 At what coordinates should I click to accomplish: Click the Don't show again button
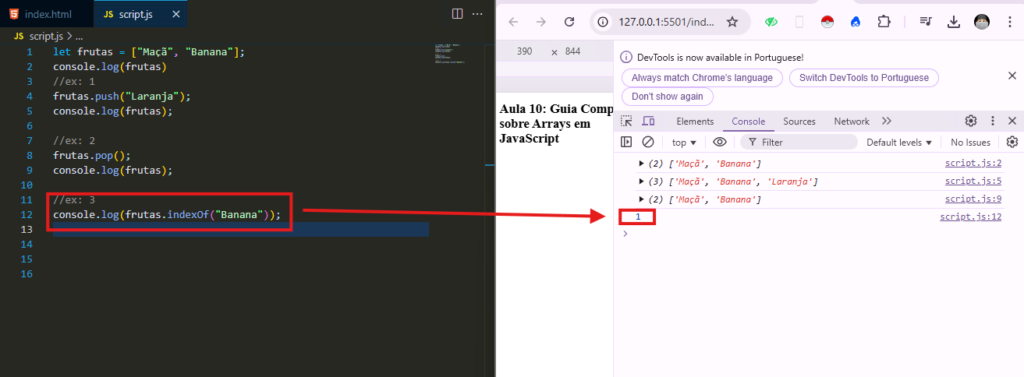point(667,96)
